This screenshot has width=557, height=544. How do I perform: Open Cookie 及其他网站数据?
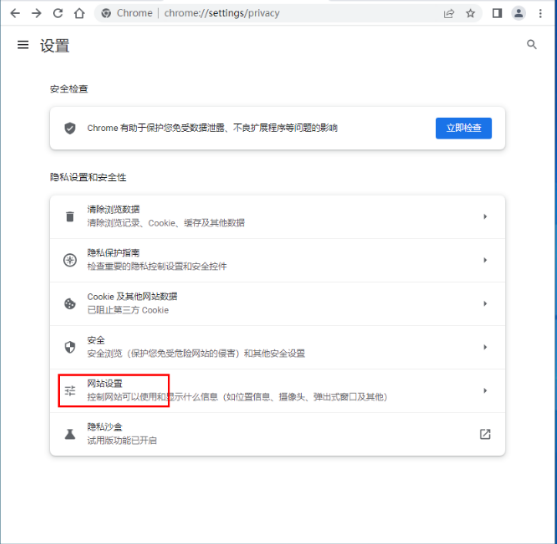coord(277,303)
